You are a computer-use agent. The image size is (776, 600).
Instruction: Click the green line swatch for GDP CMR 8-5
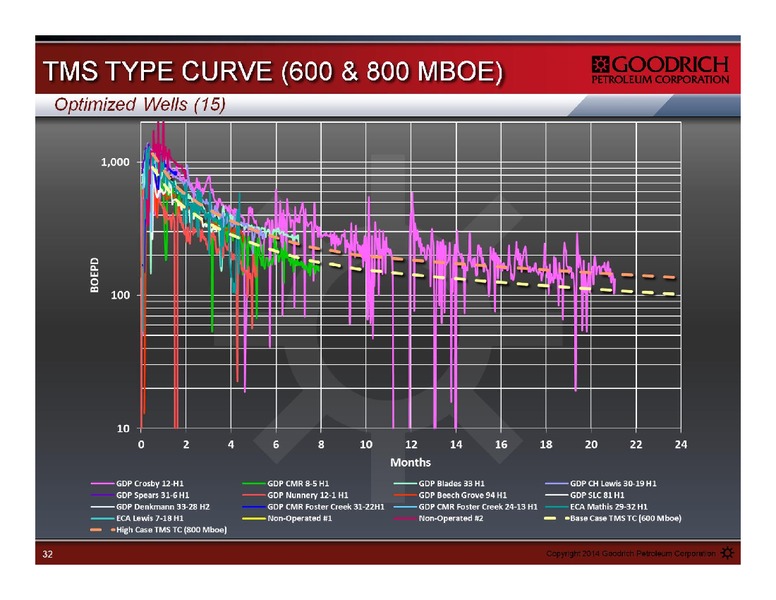tap(254, 484)
